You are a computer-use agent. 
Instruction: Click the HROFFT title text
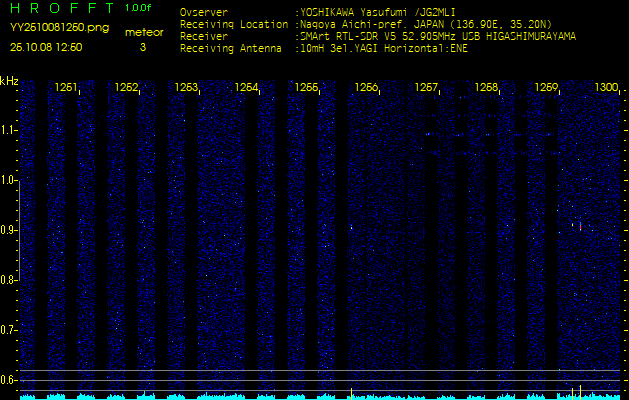(x=64, y=8)
